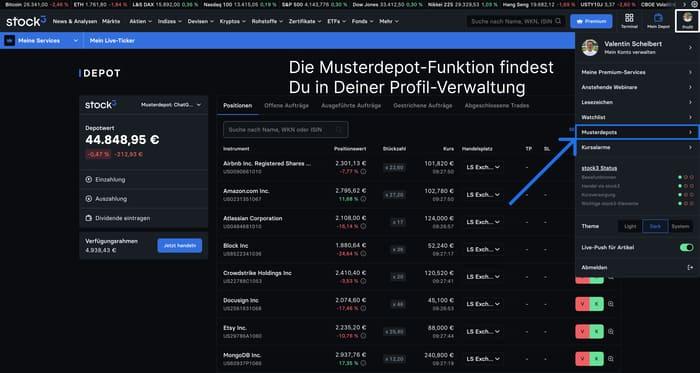Select the Dark theme option
700x373 pixels.
(655, 226)
